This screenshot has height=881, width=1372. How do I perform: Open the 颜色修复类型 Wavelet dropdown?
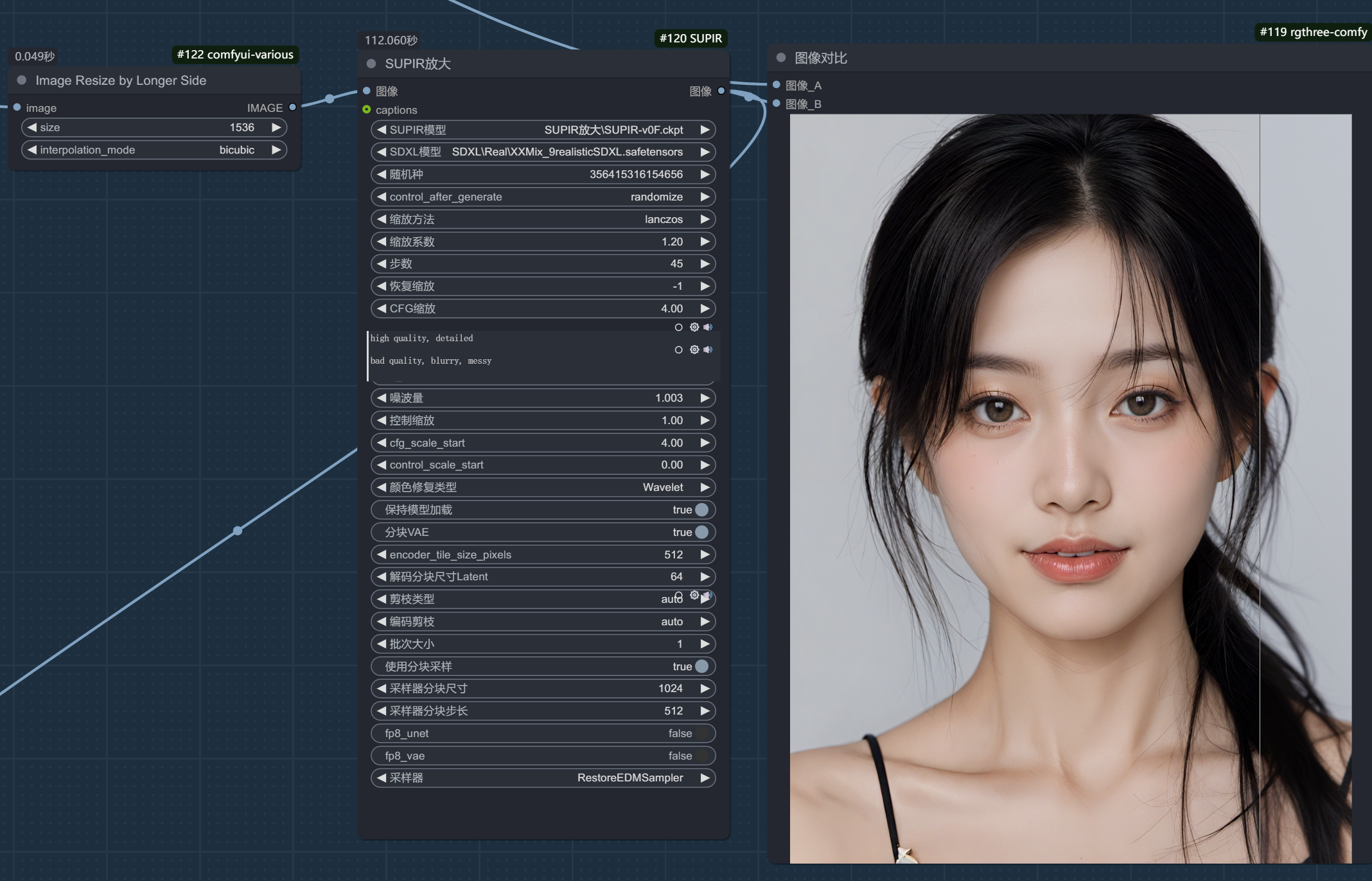[543, 487]
